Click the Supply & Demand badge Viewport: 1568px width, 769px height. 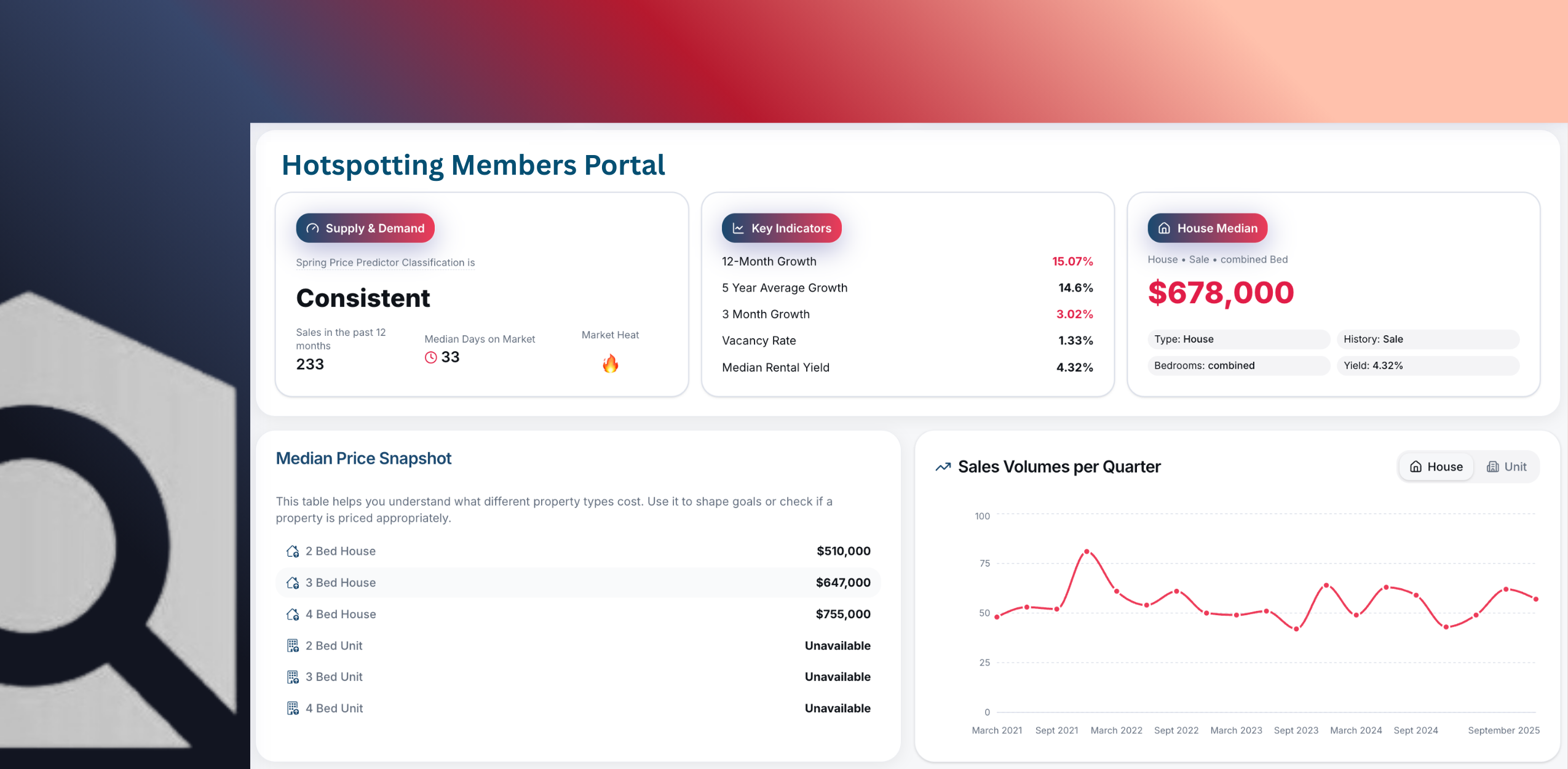click(x=365, y=228)
